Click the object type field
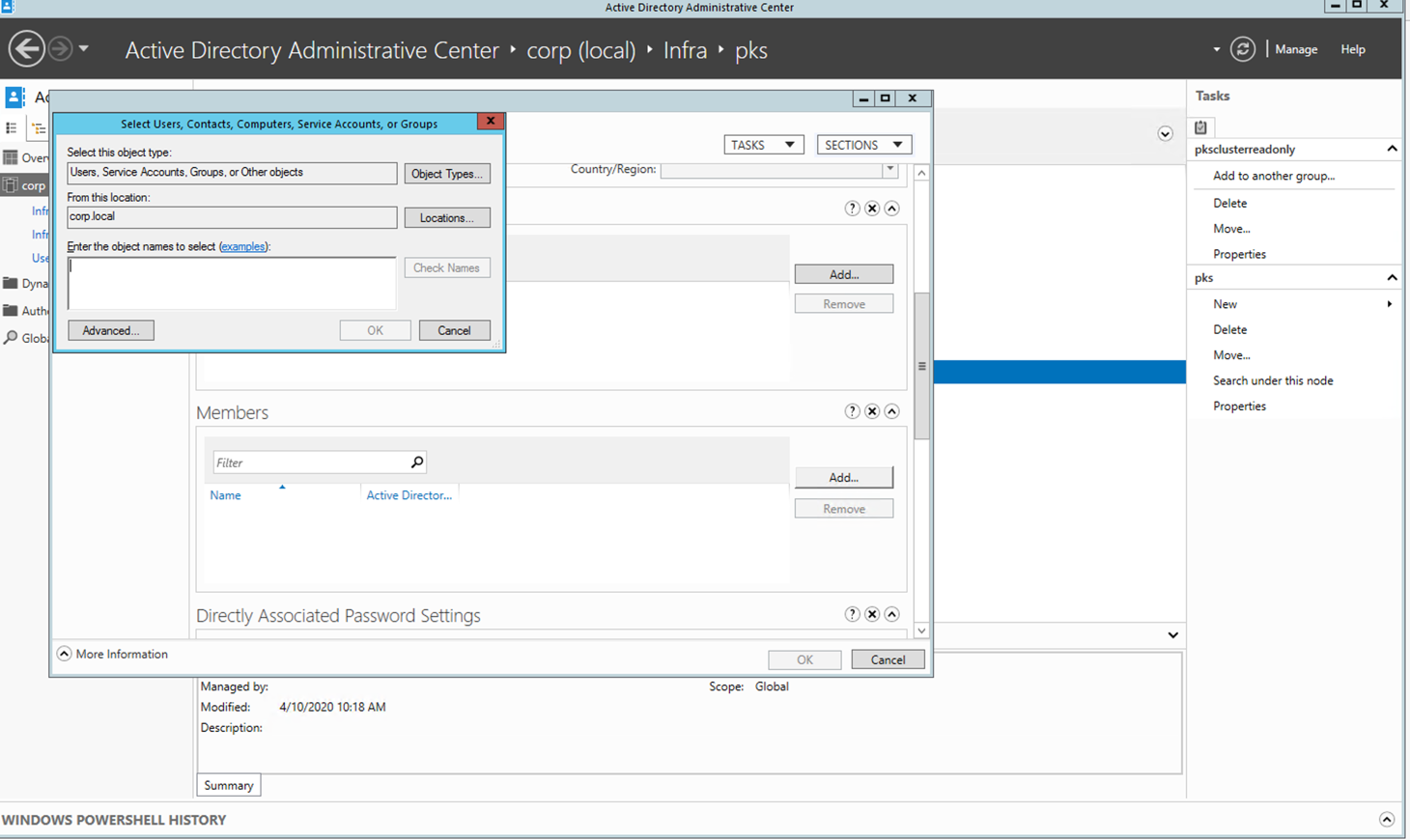 pyautogui.click(x=232, y=173)
